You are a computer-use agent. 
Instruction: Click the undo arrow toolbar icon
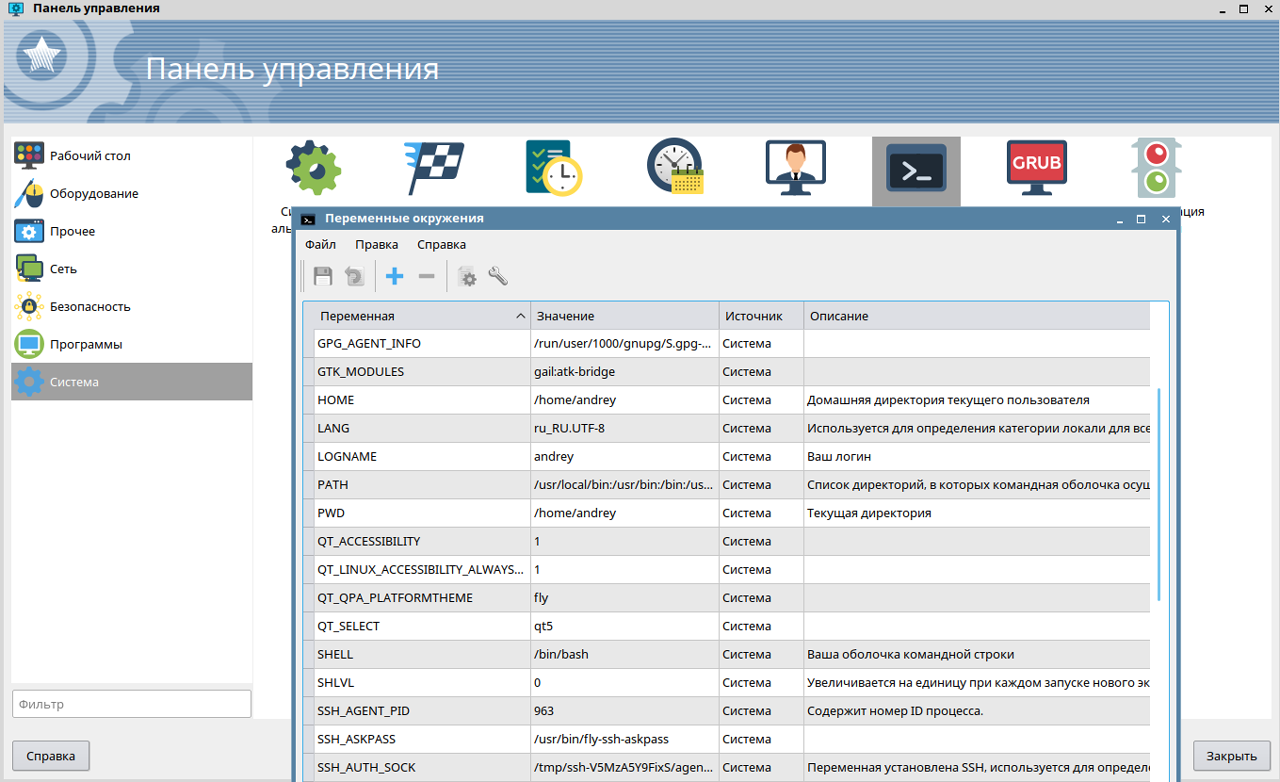[x=354, y=277]
